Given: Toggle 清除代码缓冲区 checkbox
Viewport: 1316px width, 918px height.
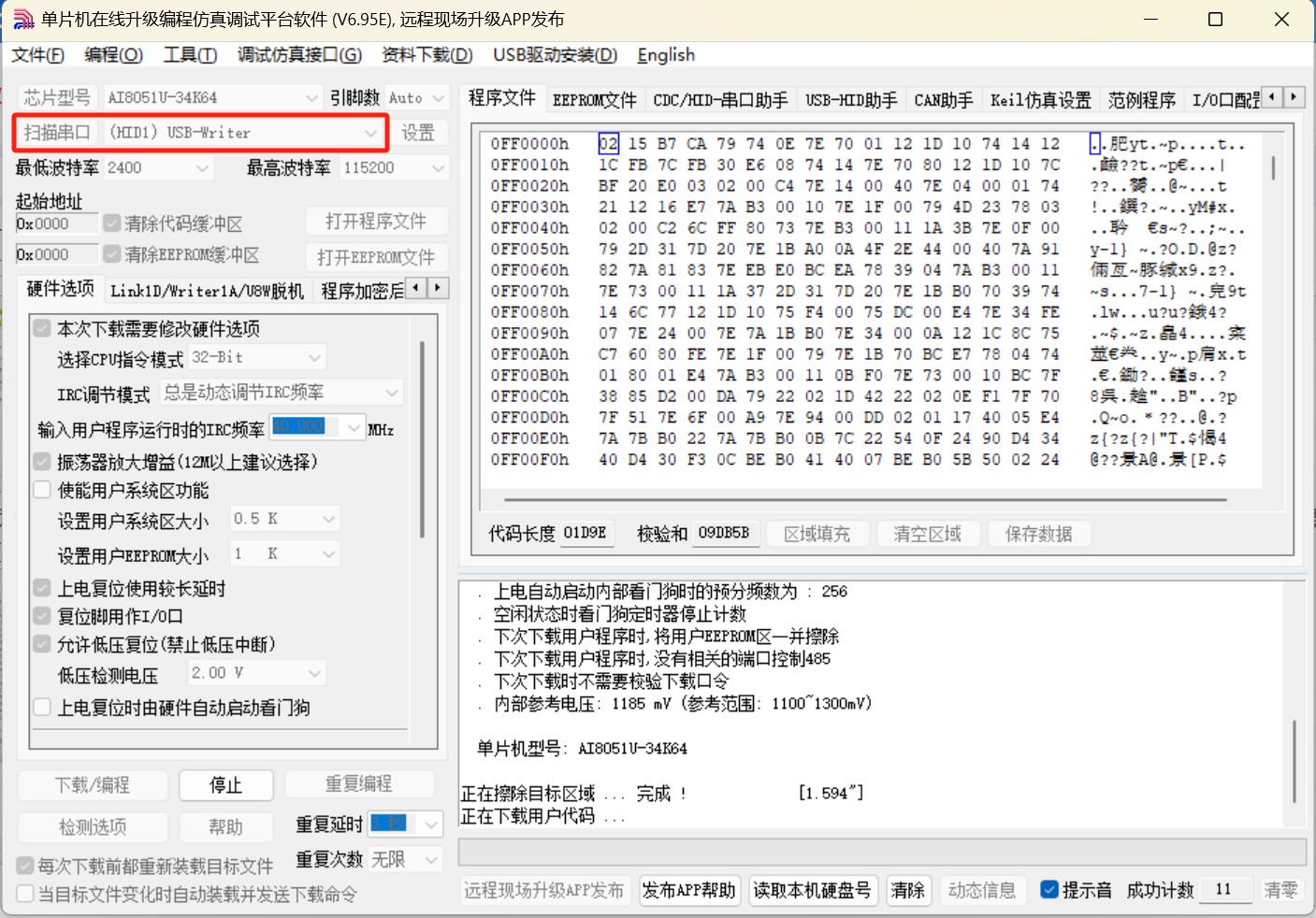Looking at the screenshot, I should (x=112, y=223).
